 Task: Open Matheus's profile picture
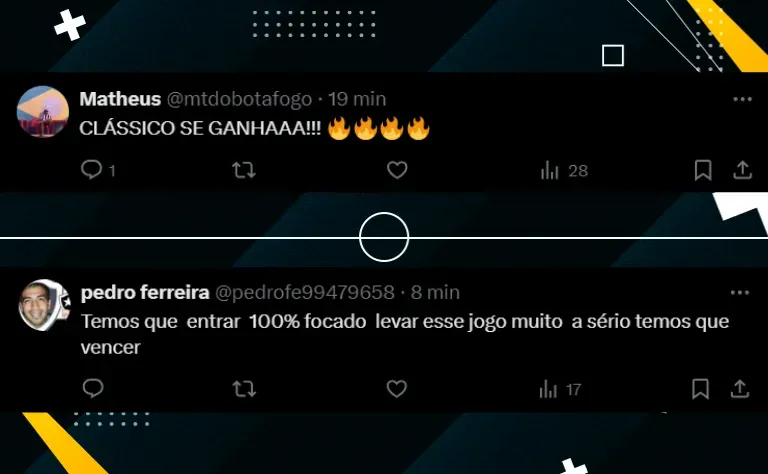(x=43, y=111)
